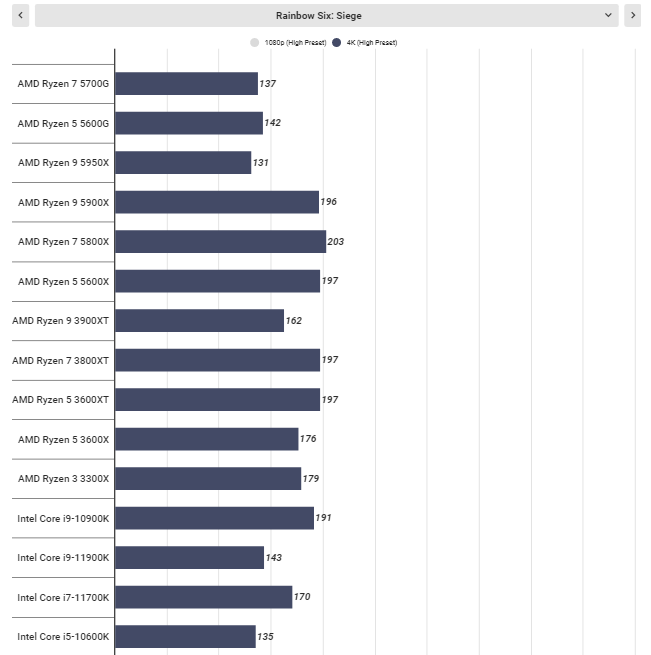The image size is (651, 655).
Task: Click the Intel Core i9-10900K bar
Action: coord(214,518)
